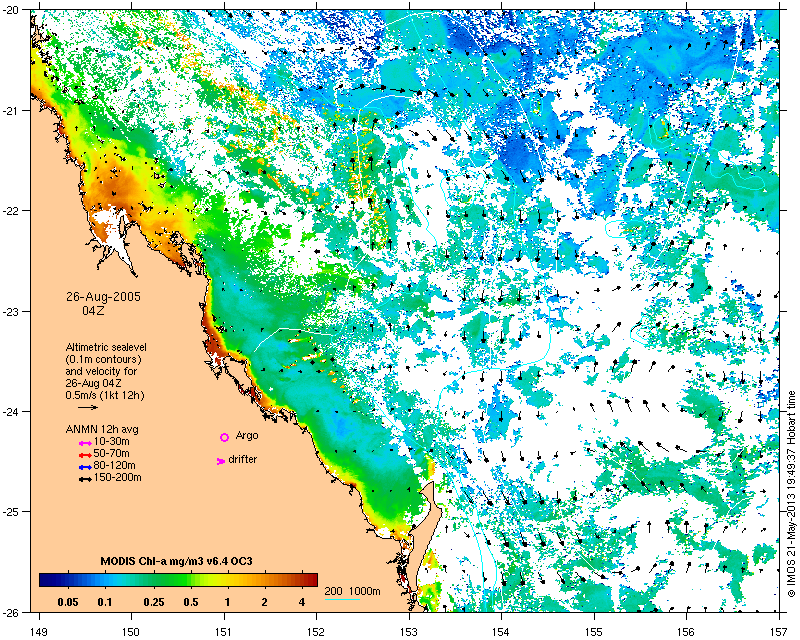Click longitude axis label 157

[779, 633]
